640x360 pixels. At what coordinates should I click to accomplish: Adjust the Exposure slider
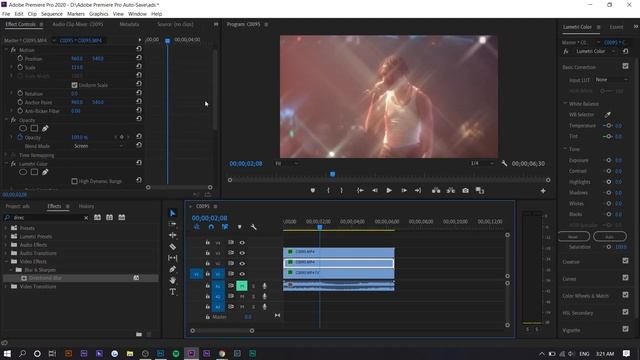coord(608,160)
